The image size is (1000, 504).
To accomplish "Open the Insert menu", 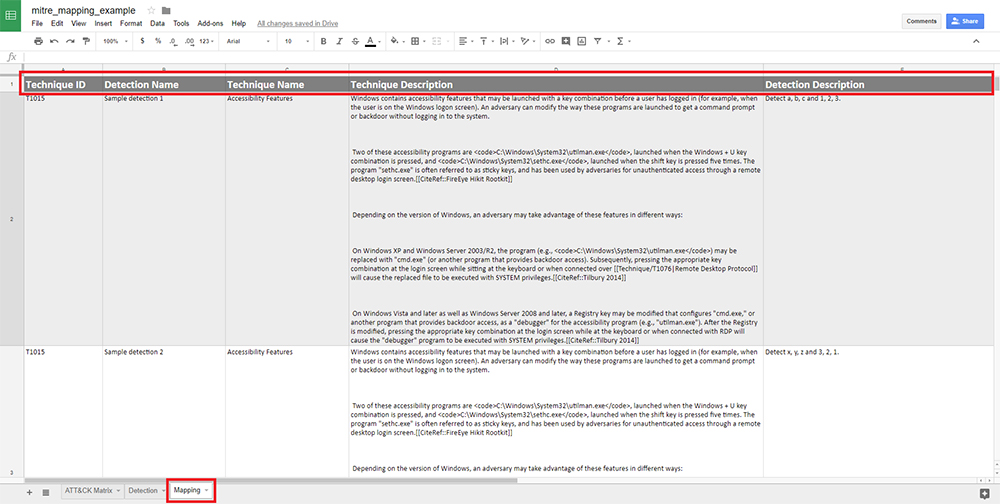I will point(103,24).
